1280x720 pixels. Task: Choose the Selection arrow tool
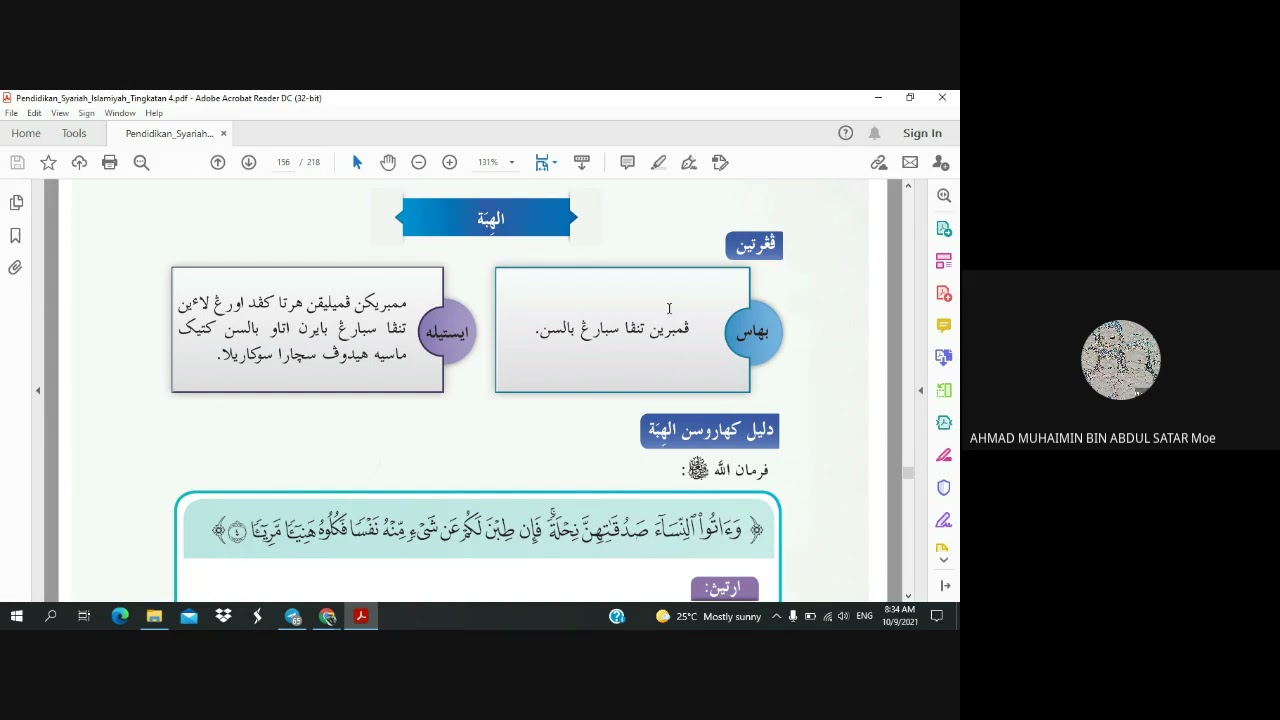tap(357, 162)
